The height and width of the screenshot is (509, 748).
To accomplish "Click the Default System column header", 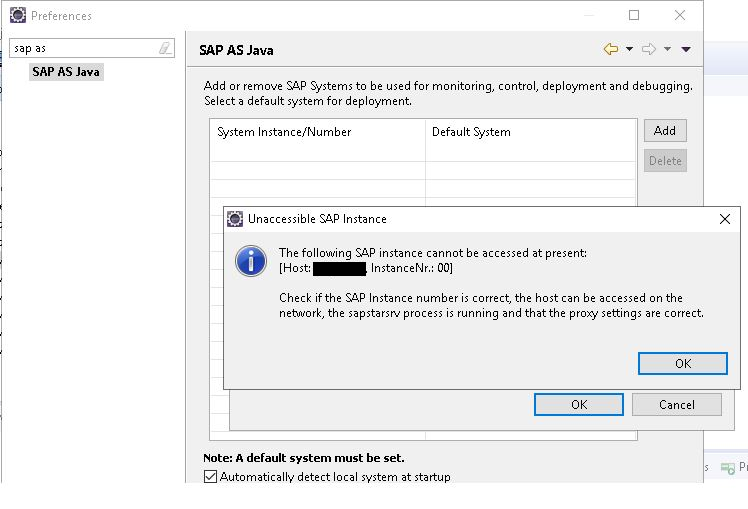I will point(530,132).
